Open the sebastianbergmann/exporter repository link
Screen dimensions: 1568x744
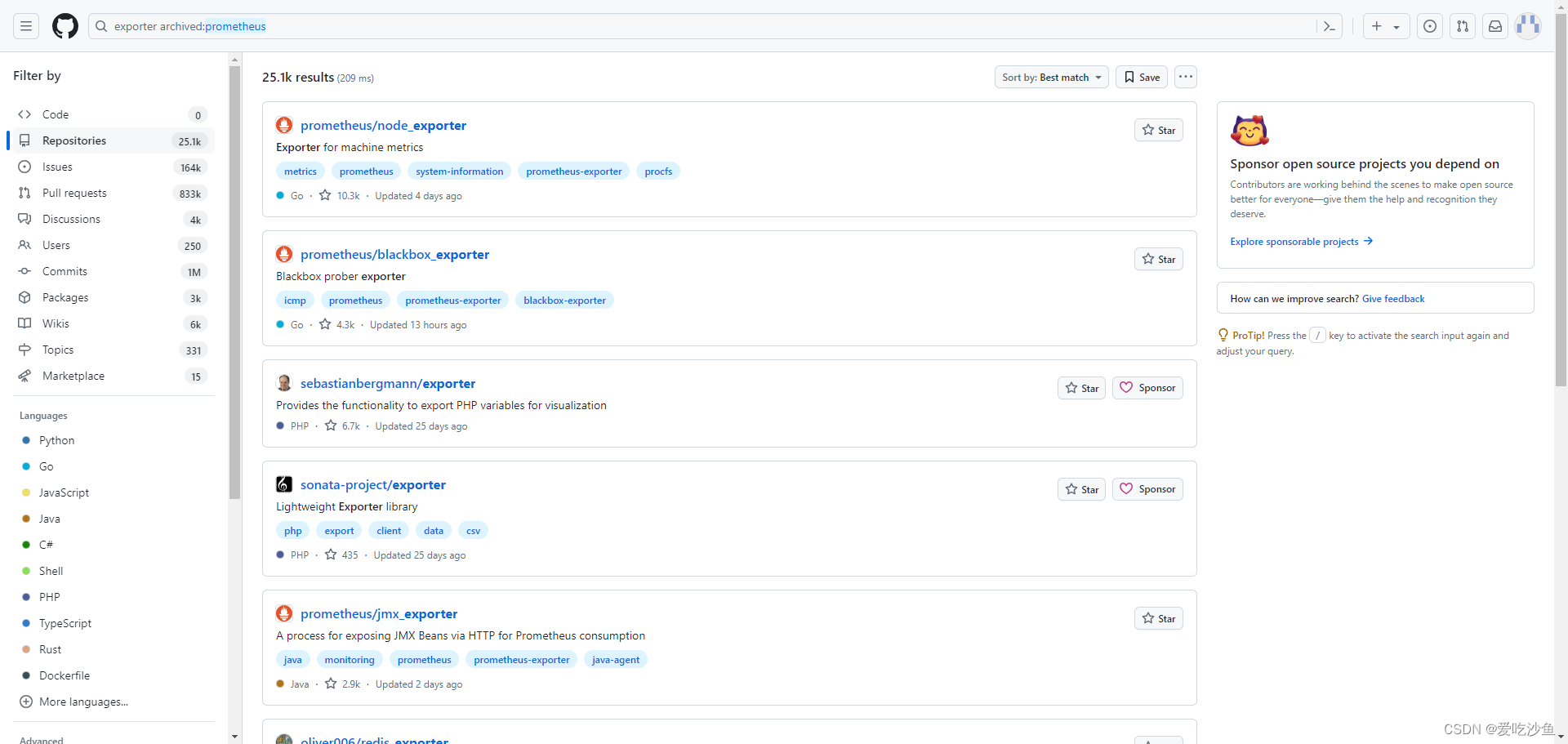388,383
